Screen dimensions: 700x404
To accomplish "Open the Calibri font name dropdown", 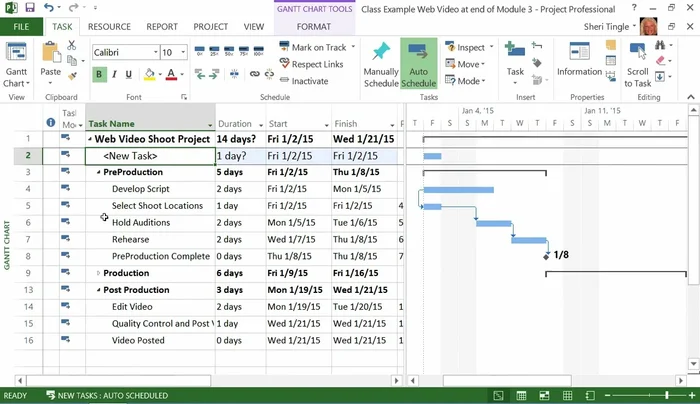I will pyautogui.click(x=155, y=52).
